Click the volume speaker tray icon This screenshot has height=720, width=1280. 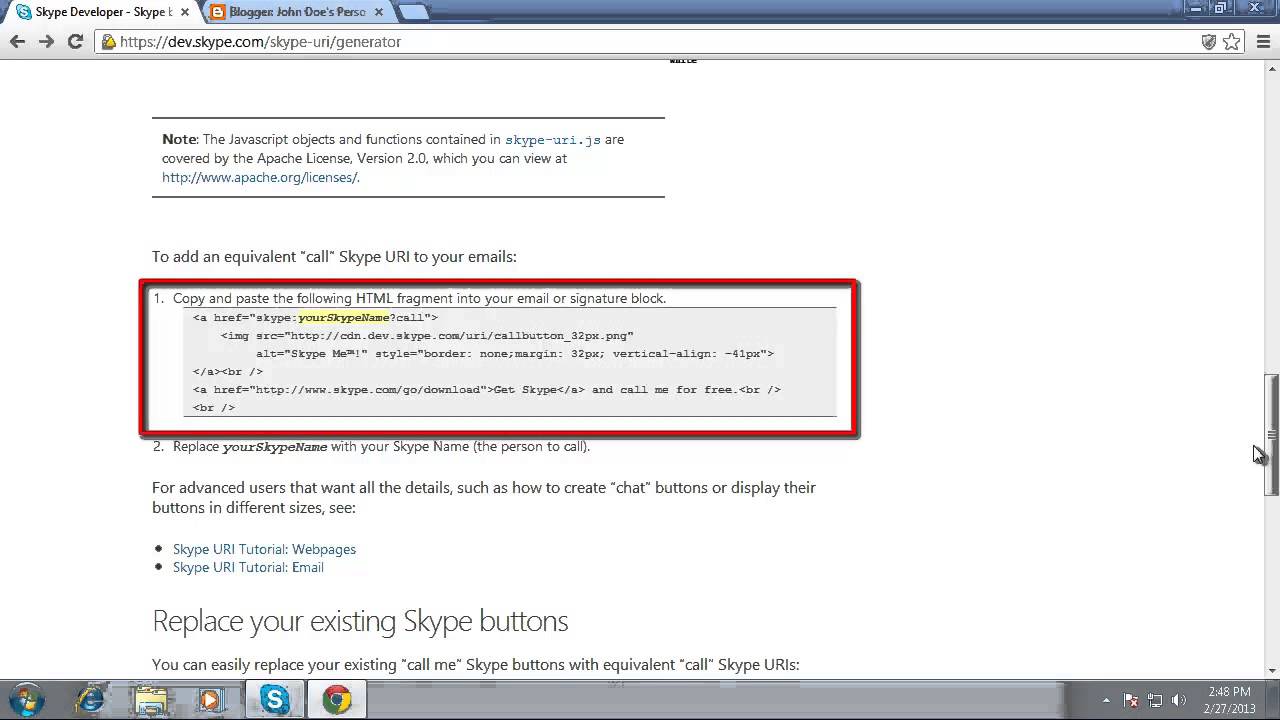[1179, 700]
